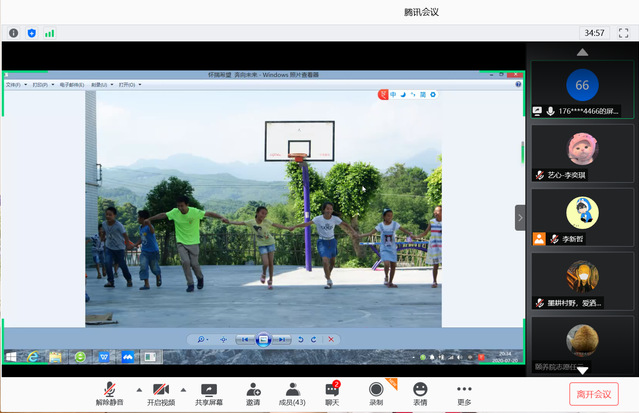Open 共享屏幕 screen share
This screenshot has height=413, width=639.
[x=209, y=392]
